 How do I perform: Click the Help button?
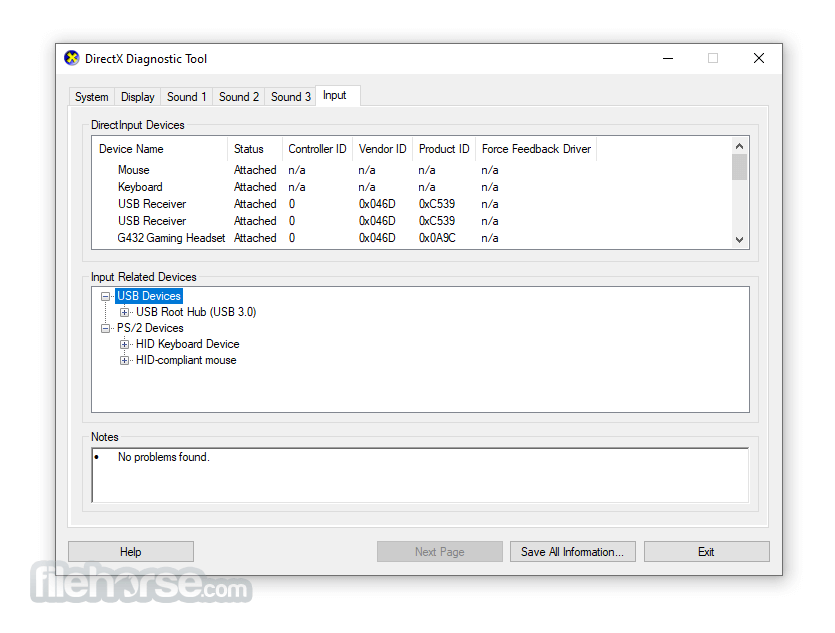[x=131, y=552]
